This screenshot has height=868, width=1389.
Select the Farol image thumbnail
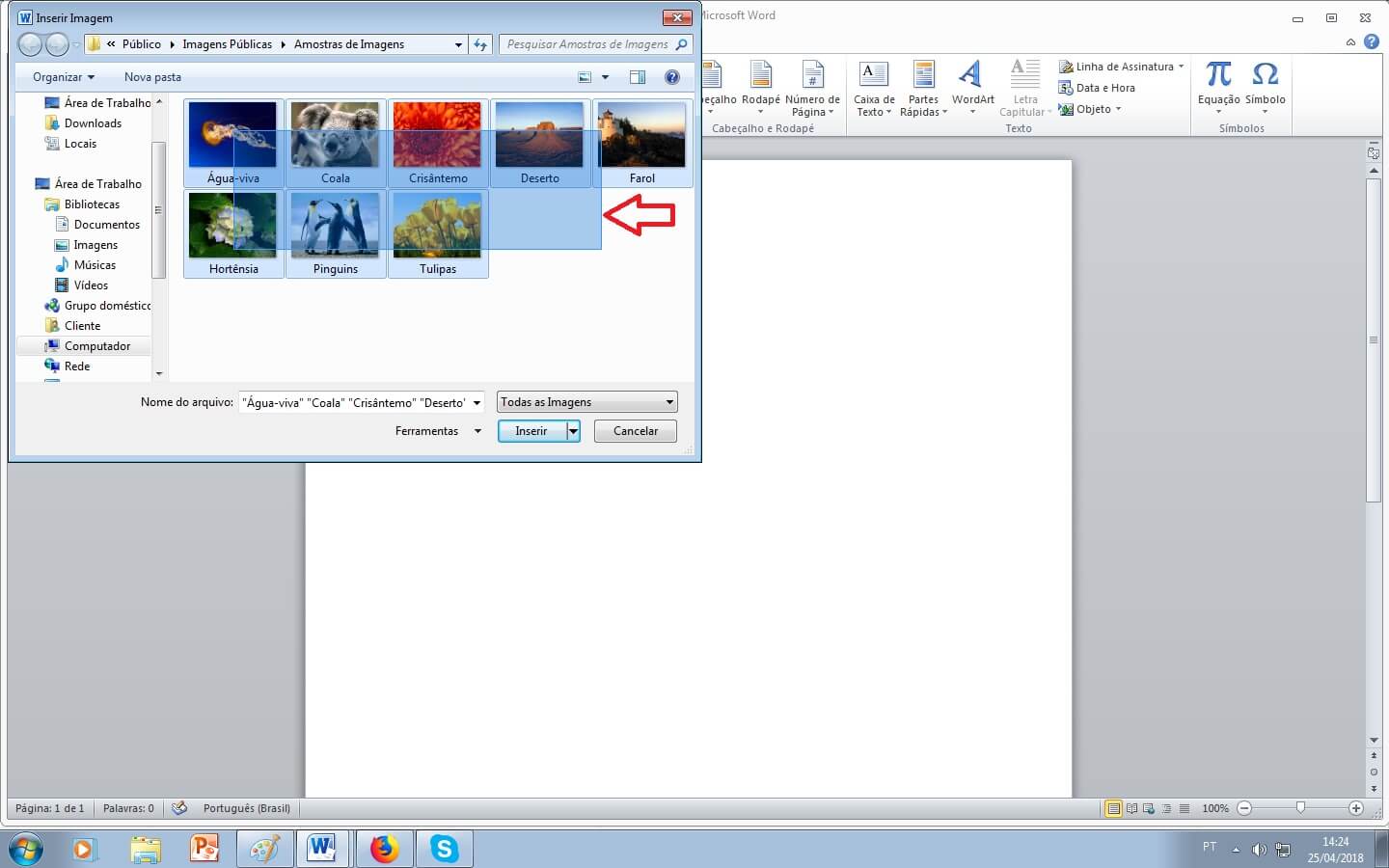(x=641, y=142)
